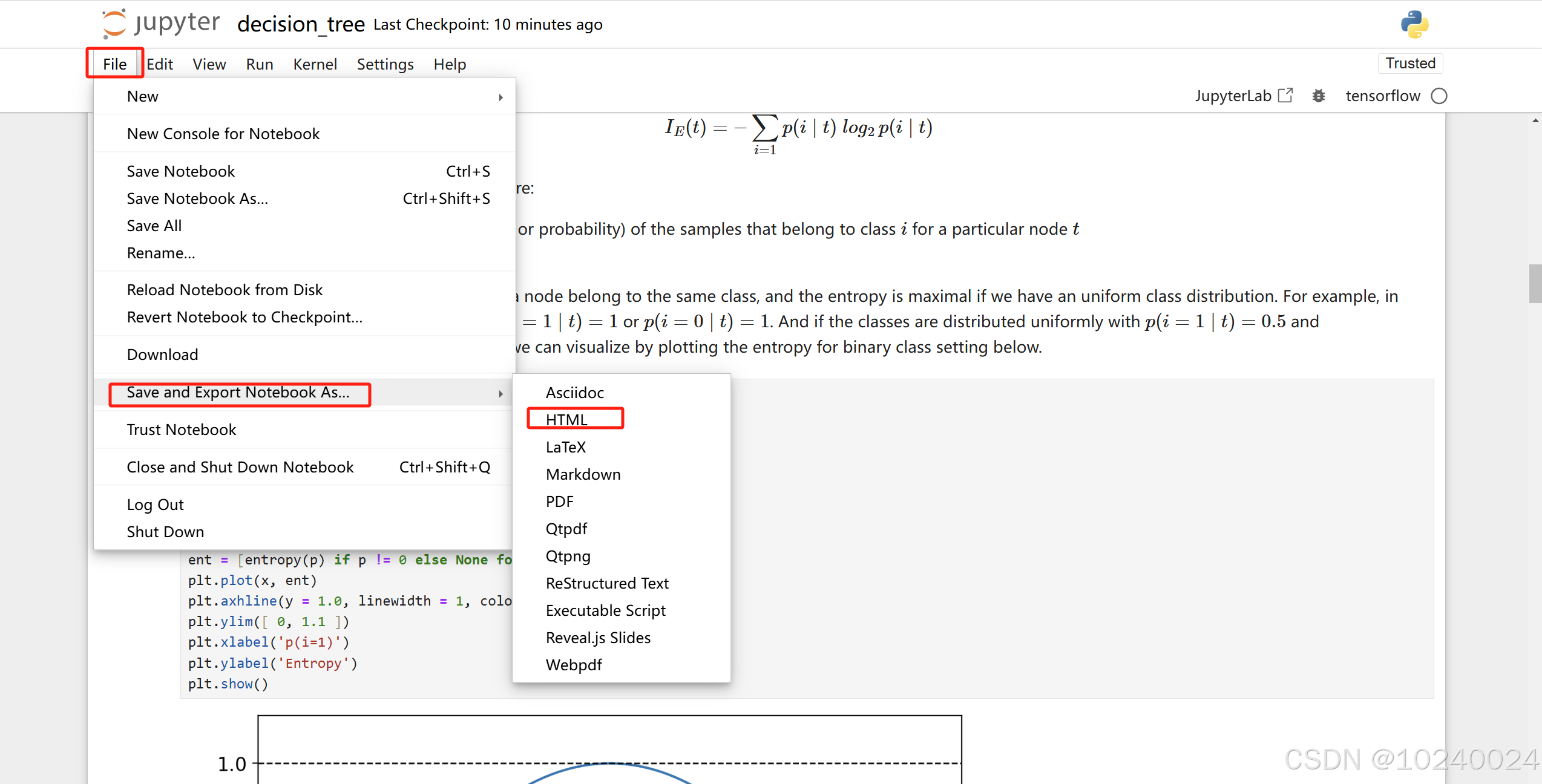The width and height of the screenshot is (1542, 784).
Task: Select Save Notebook As option
Action: tap(197, 198)
